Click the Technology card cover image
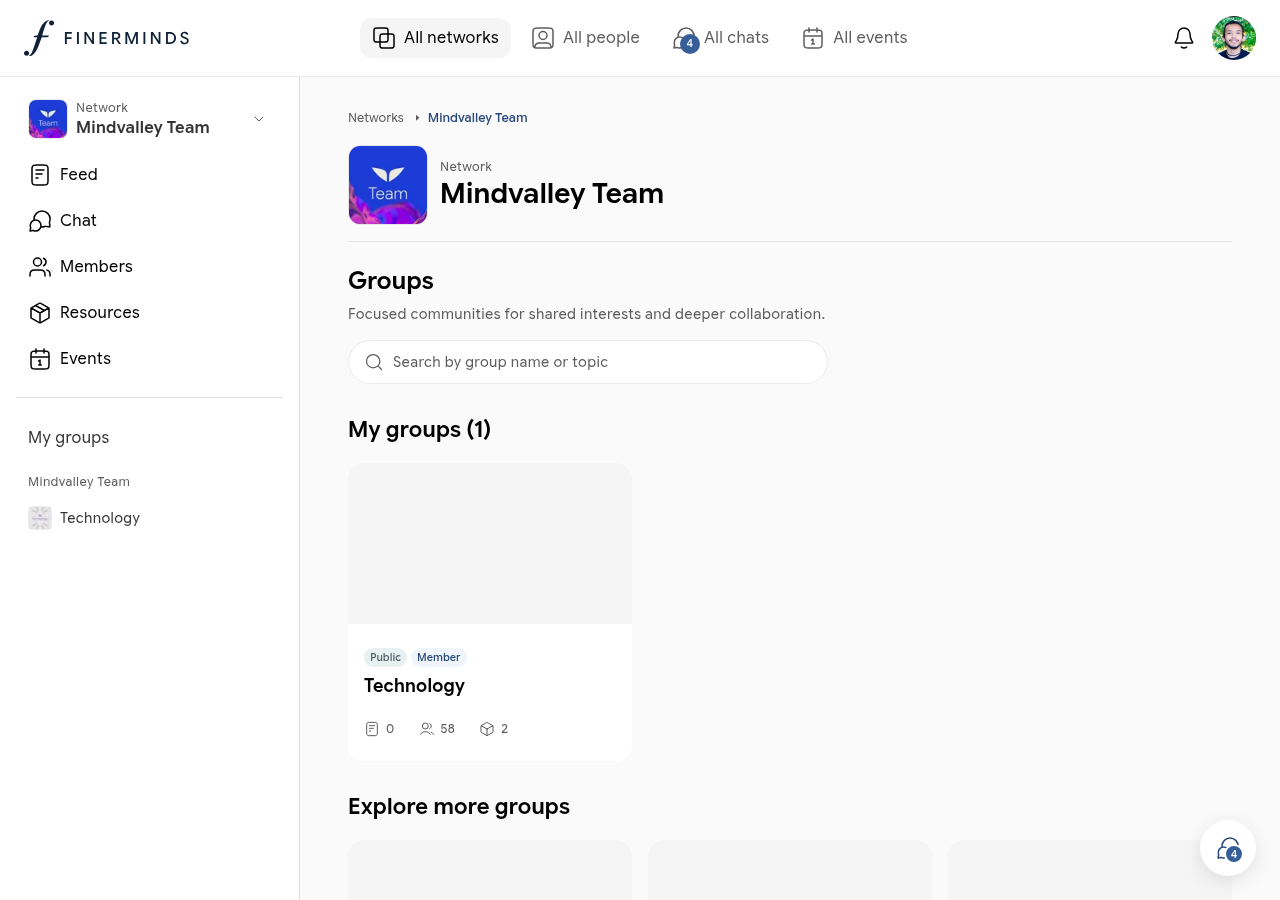Screen dimensions: 1280x900 pos(490,543)
